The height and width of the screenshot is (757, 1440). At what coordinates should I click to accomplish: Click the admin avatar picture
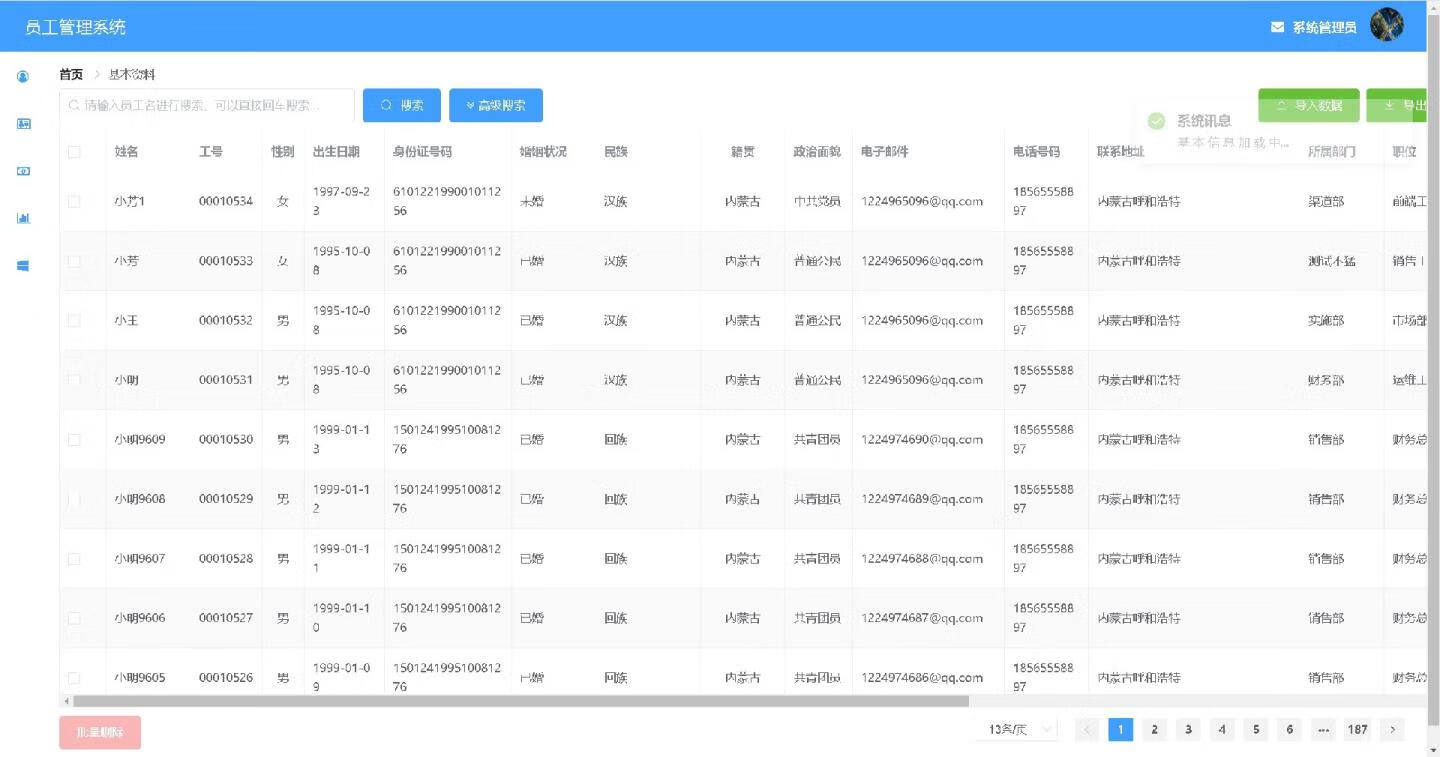(x=1386, y=25)
